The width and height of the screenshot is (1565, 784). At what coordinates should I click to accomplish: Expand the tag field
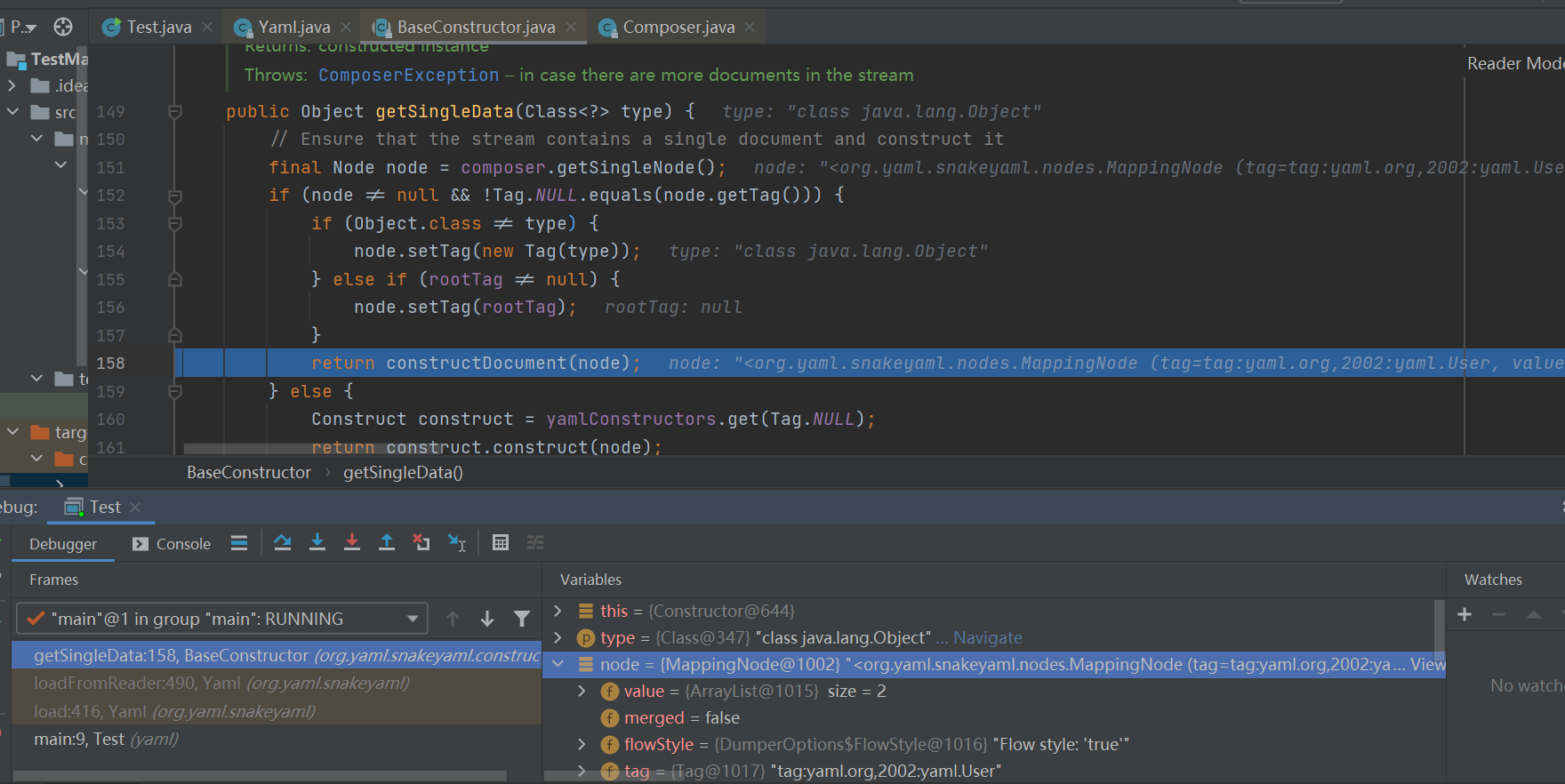point(582,771)
